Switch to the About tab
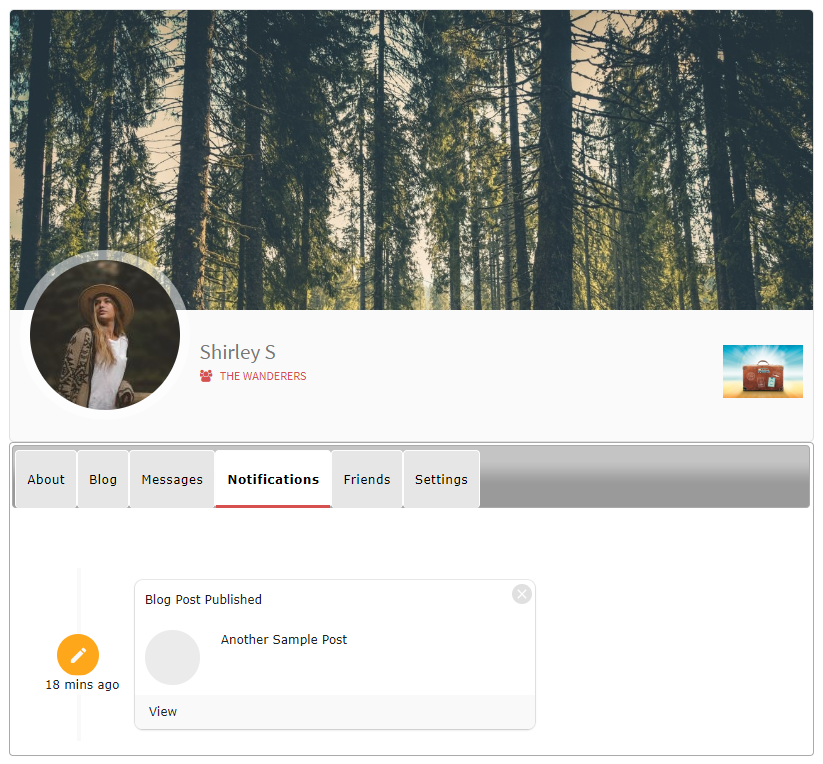This screenshot has height=764, width=823. (46, 479)
